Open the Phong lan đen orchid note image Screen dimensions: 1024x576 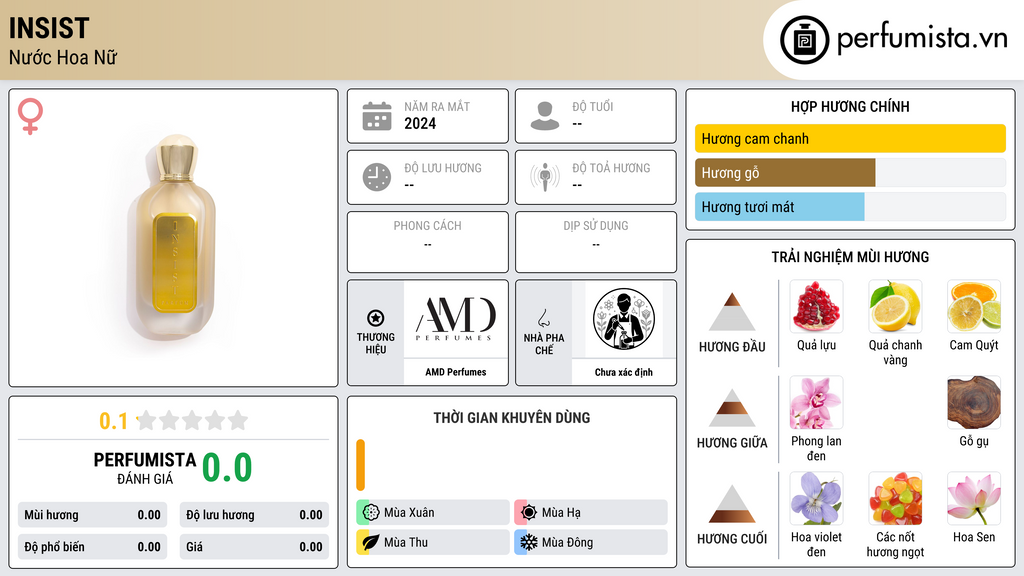point(816,402)
